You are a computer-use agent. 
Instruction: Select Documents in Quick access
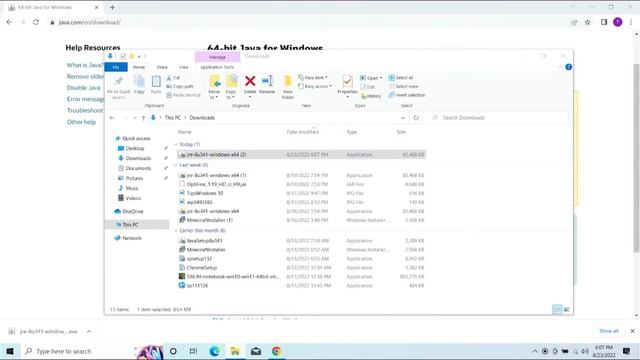138,168
